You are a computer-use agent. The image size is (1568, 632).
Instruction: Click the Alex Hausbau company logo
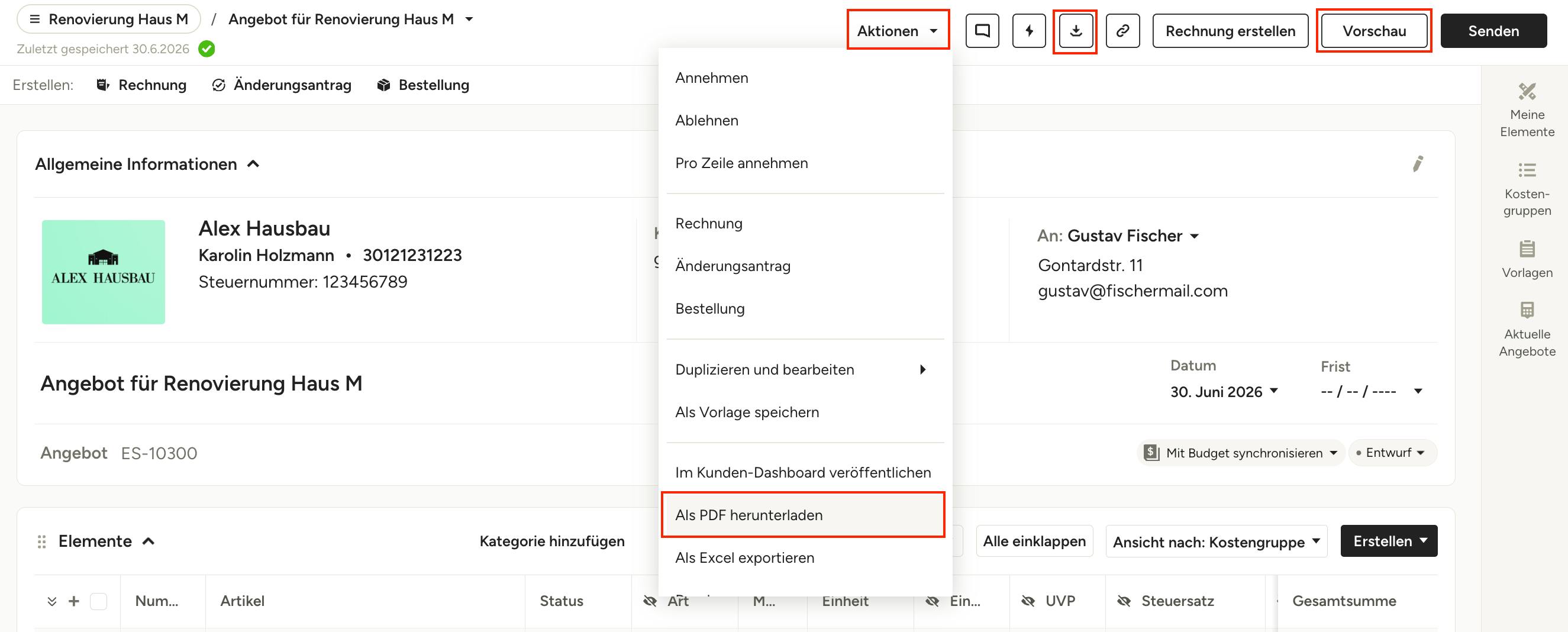coord(104,272)
